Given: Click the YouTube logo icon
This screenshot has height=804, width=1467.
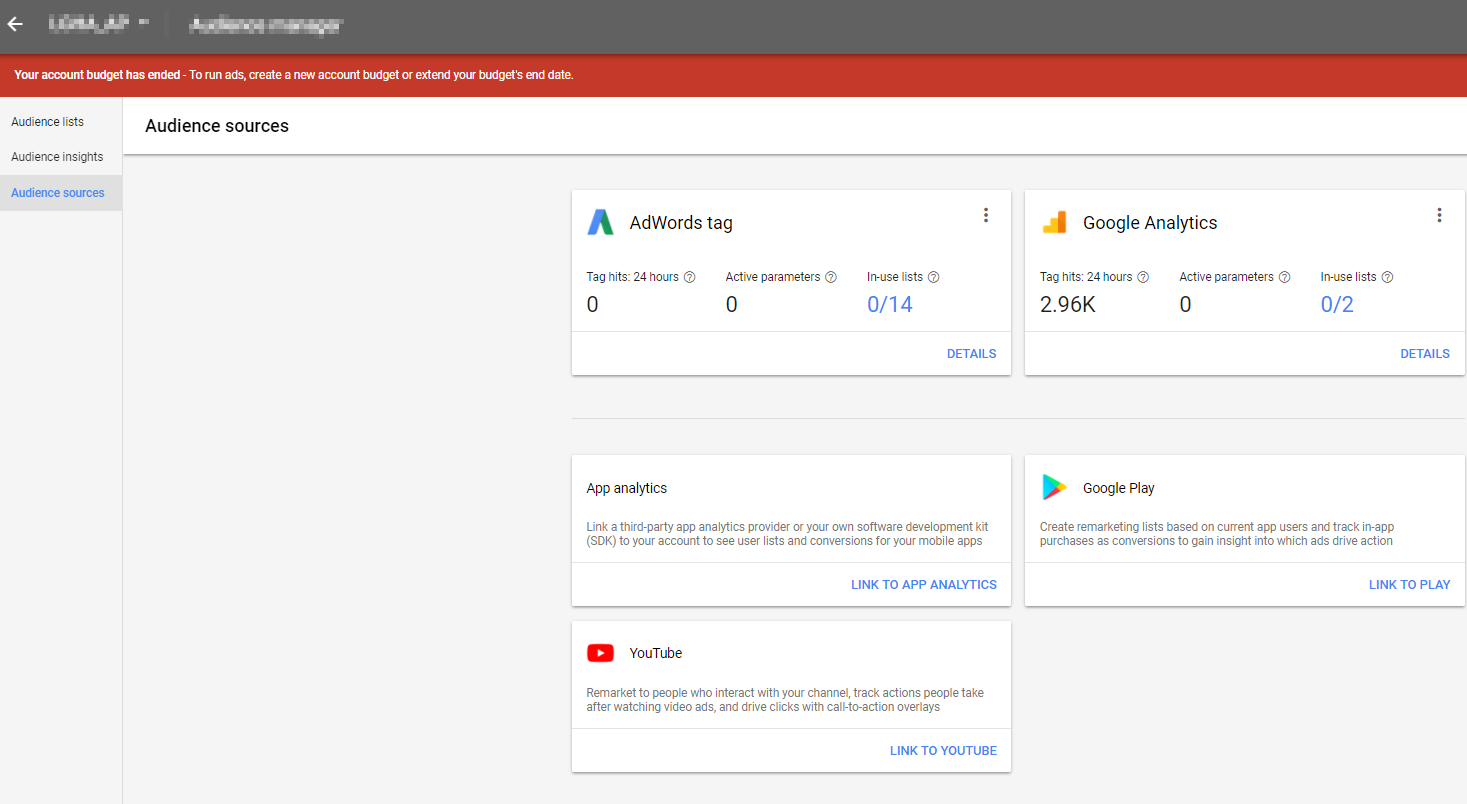Looking at the screenshot, I should click(600, 653).
